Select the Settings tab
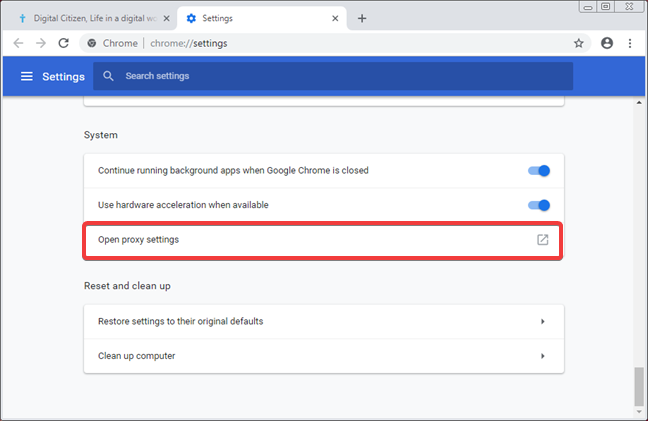 [262, 18]
